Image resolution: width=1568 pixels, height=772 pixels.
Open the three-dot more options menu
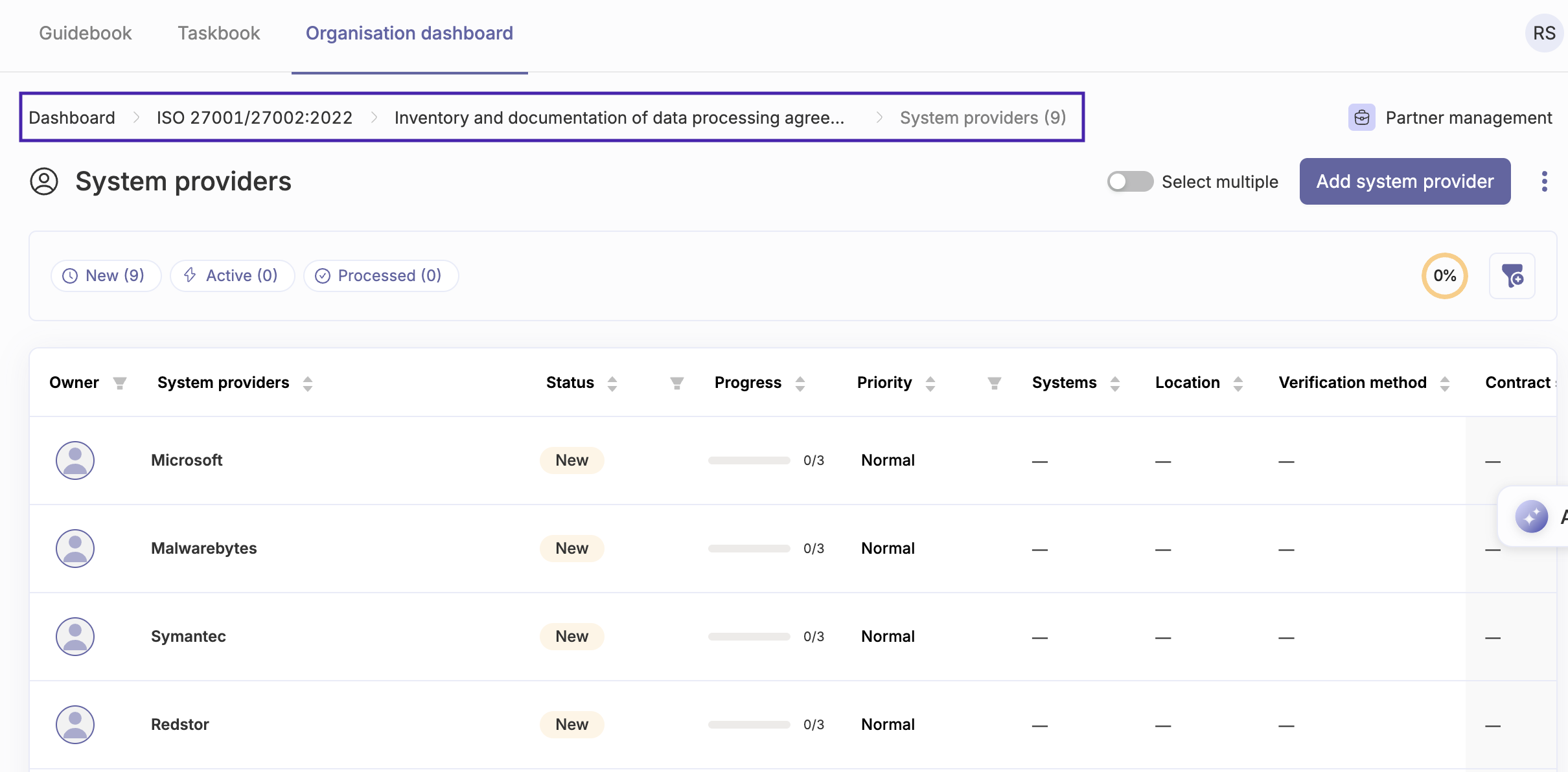1544,181
